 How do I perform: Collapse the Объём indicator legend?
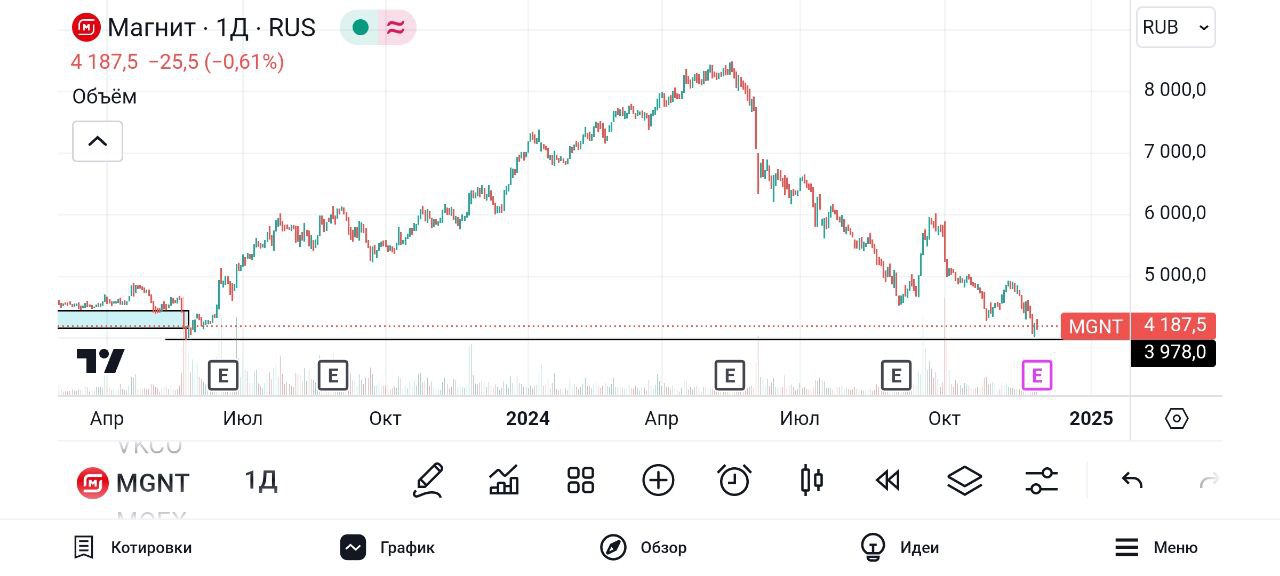click(97, 141)
